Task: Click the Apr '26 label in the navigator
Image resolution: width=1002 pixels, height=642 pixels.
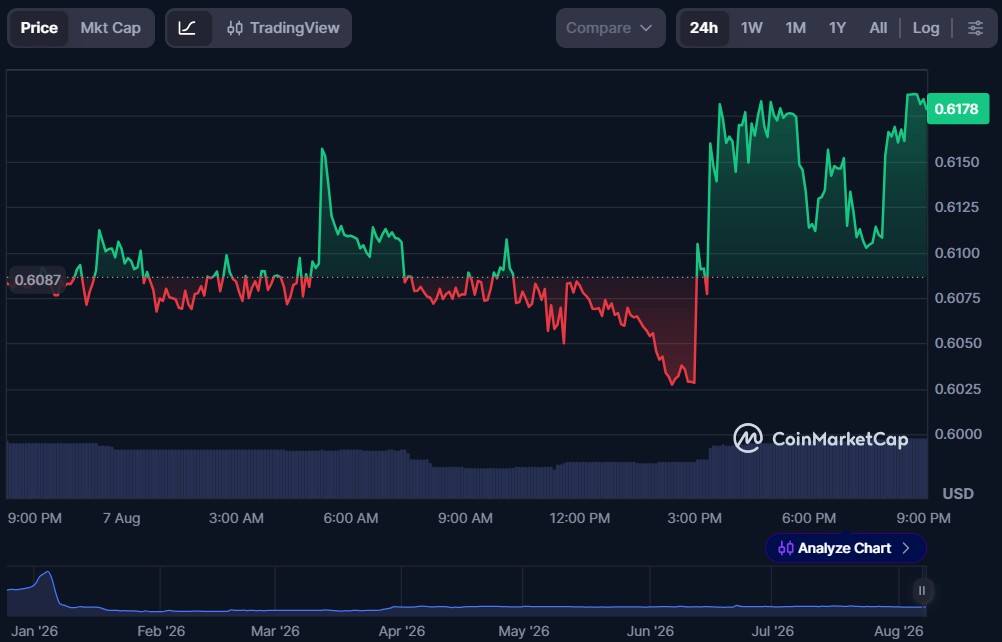Action: pyautogui.click(x=401, y=631)
